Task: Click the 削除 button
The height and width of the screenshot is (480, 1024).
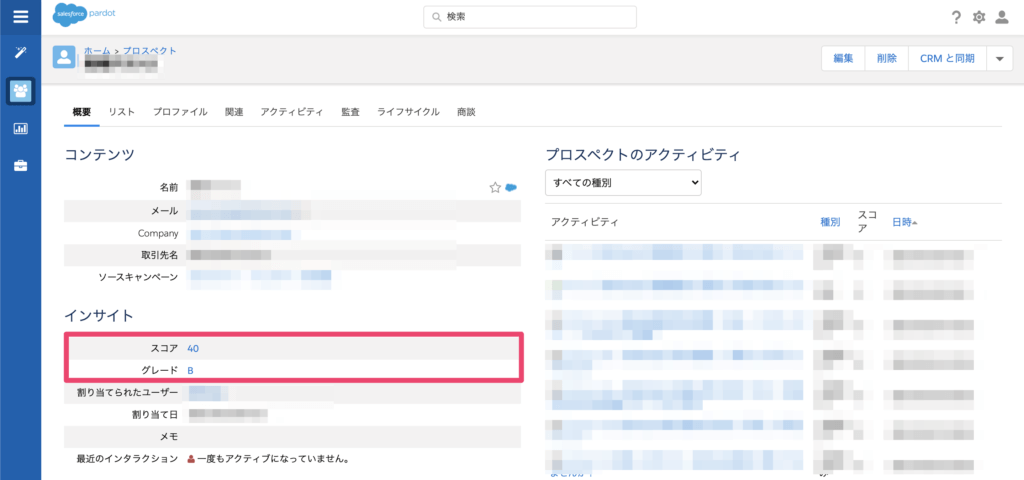Action: (887, 59)
